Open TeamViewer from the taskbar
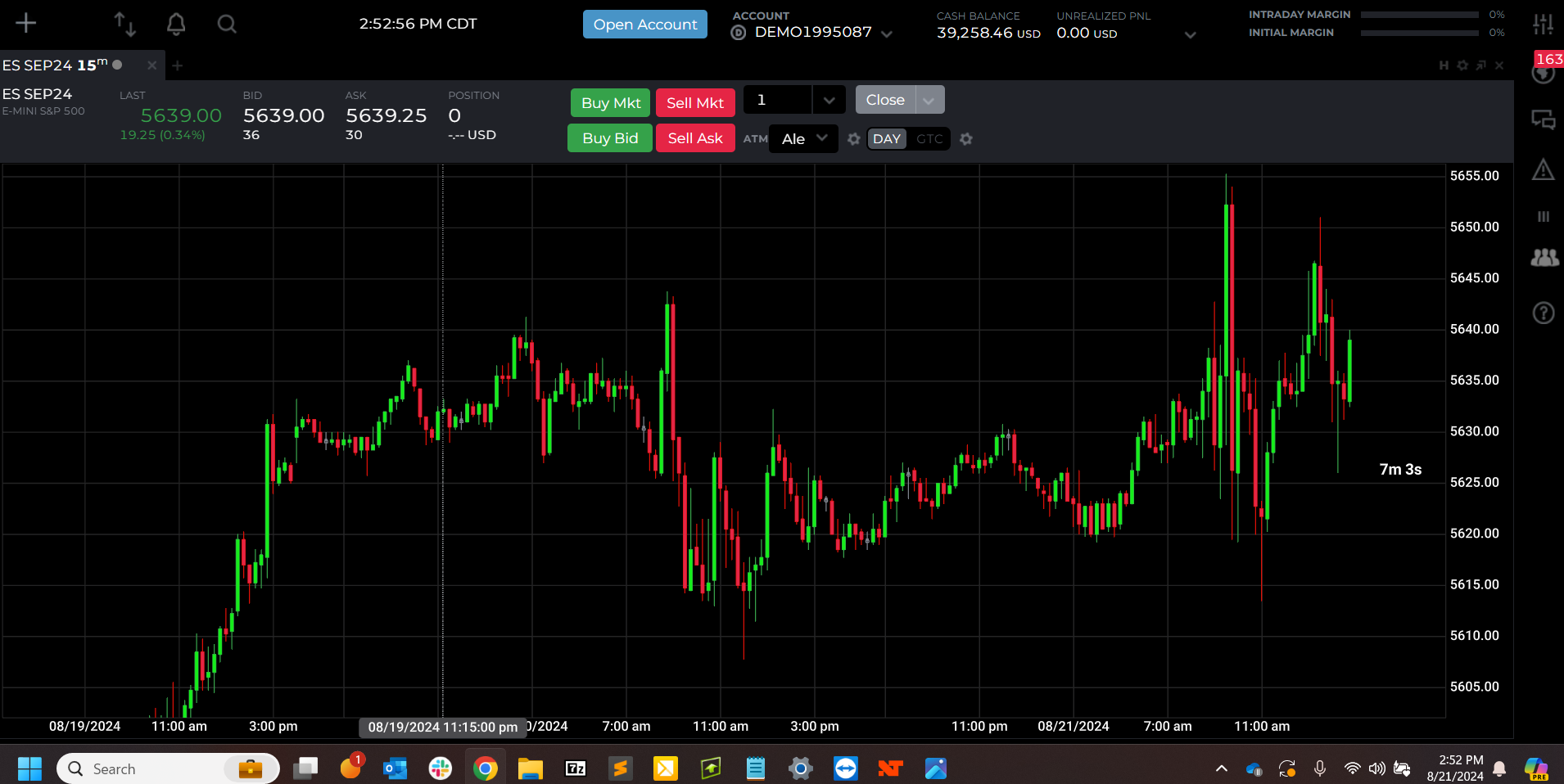Image resolution: width=1564 pixels, height=784 pixels. [x=845, y=768]
